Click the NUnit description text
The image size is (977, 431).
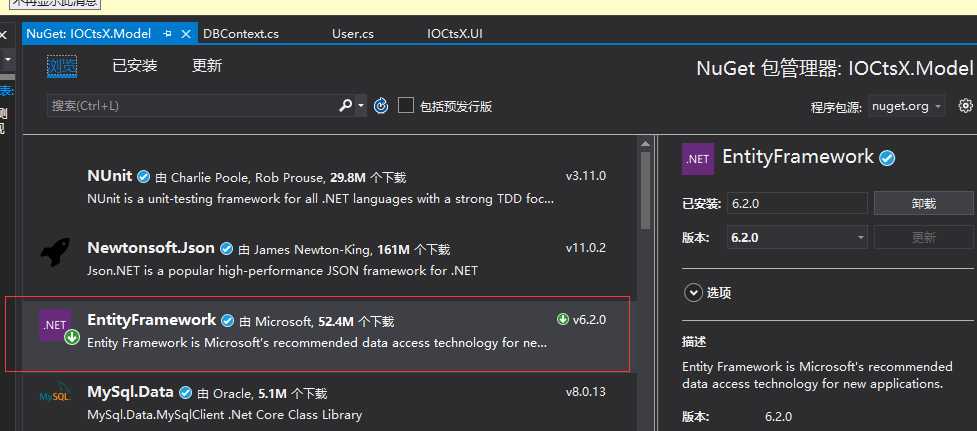point(320,199)
